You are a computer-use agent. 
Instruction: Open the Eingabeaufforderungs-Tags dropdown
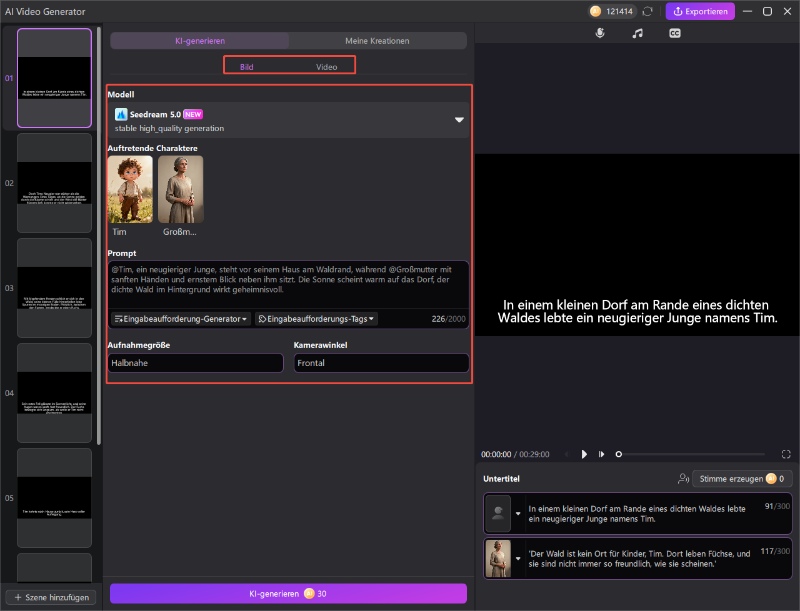(316, 319)
